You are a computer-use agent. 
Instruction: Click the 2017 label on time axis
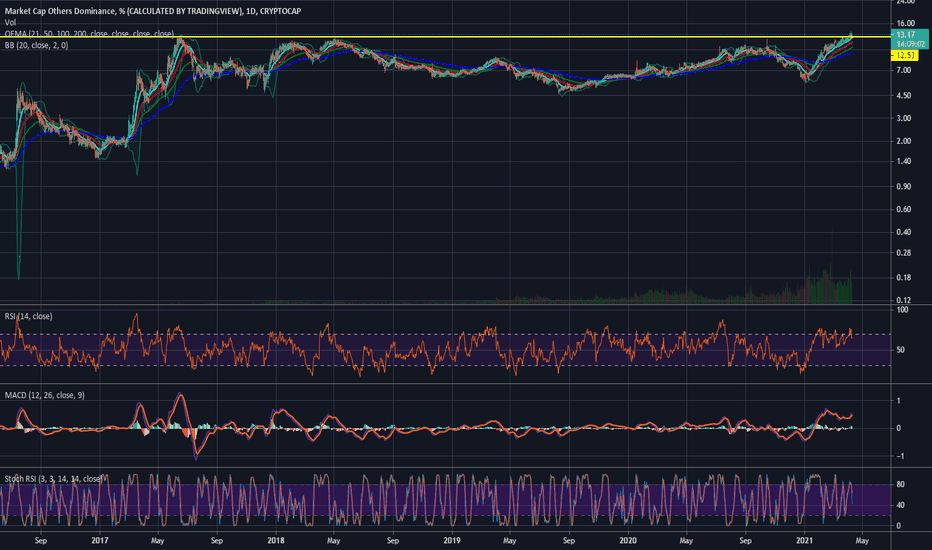pos(100,540)
